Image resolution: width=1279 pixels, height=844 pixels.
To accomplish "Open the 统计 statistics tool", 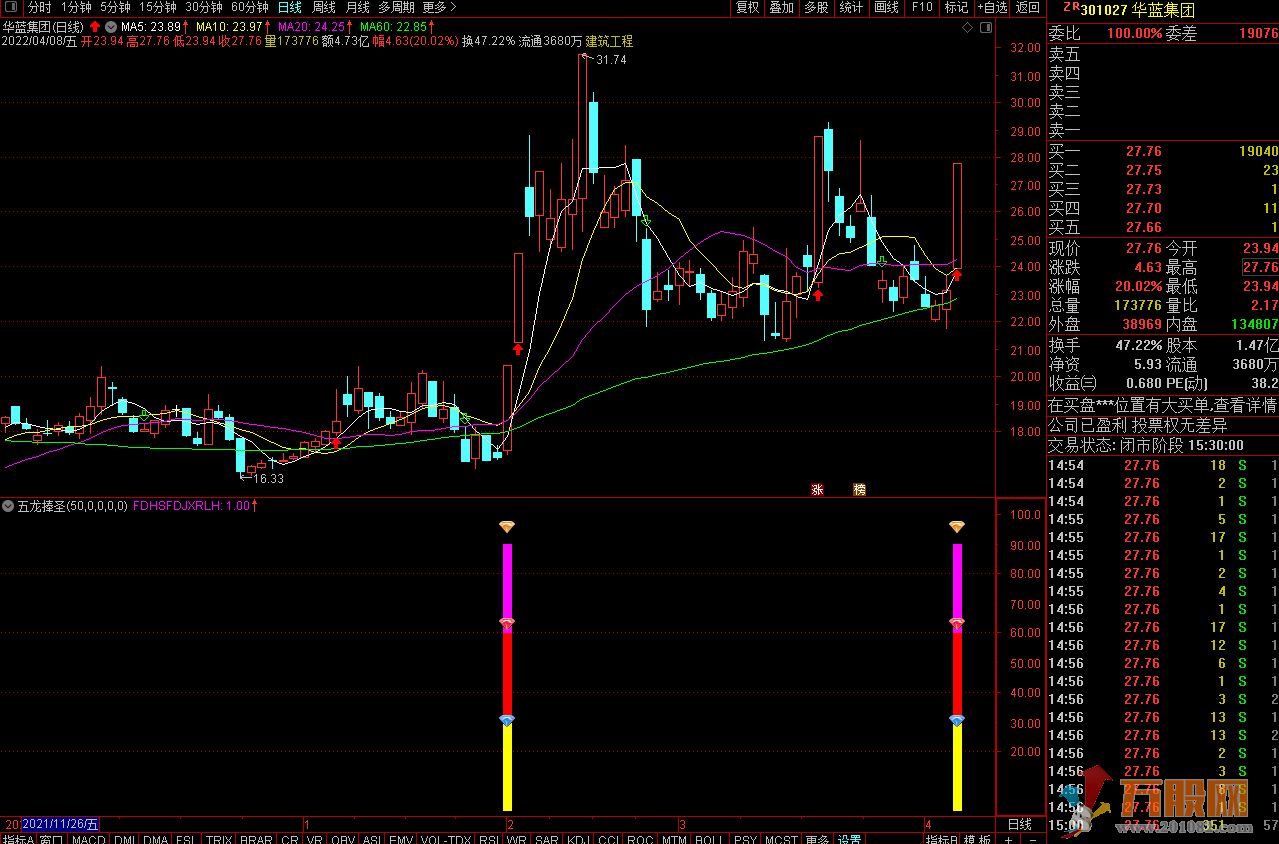I will [x=851, y=7].
